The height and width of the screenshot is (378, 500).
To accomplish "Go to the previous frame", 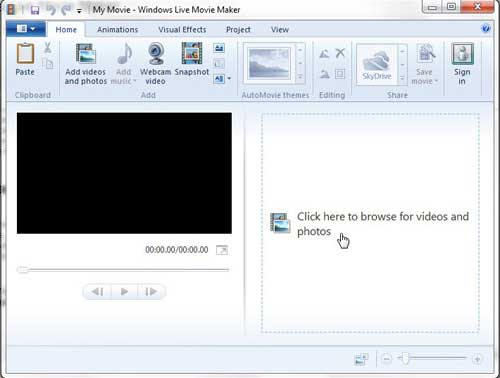I will (97, 292).
